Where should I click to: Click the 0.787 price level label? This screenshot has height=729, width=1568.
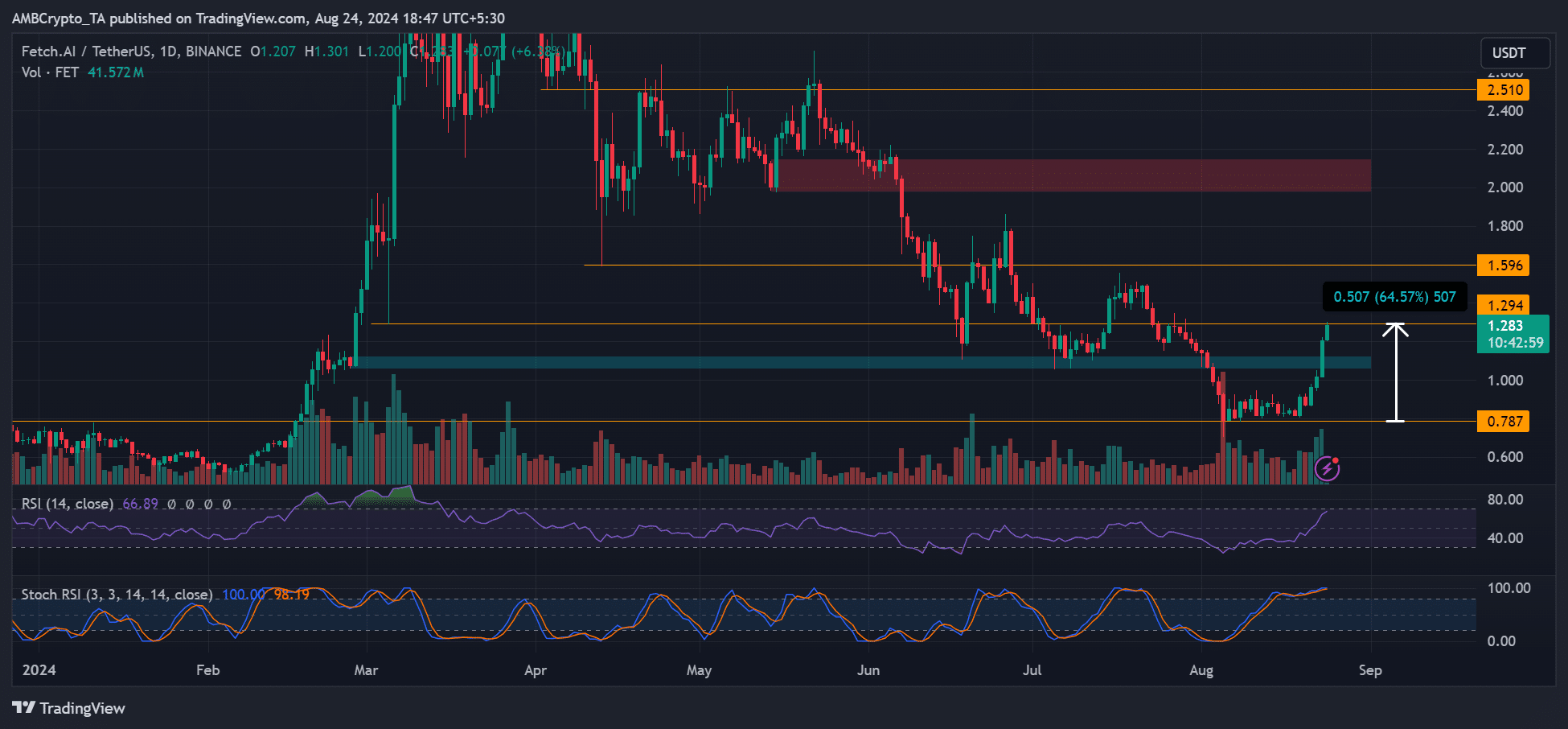tap(1503, 422)
